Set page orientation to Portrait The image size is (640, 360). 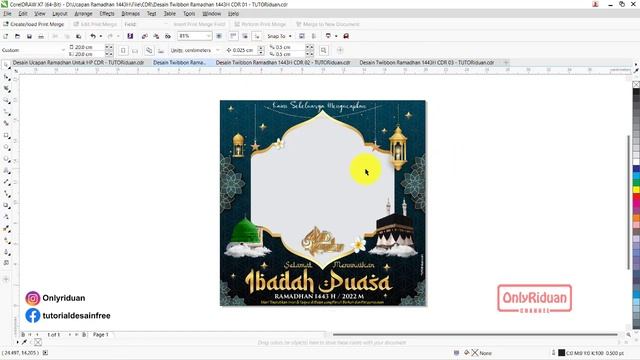coord(123,51)
